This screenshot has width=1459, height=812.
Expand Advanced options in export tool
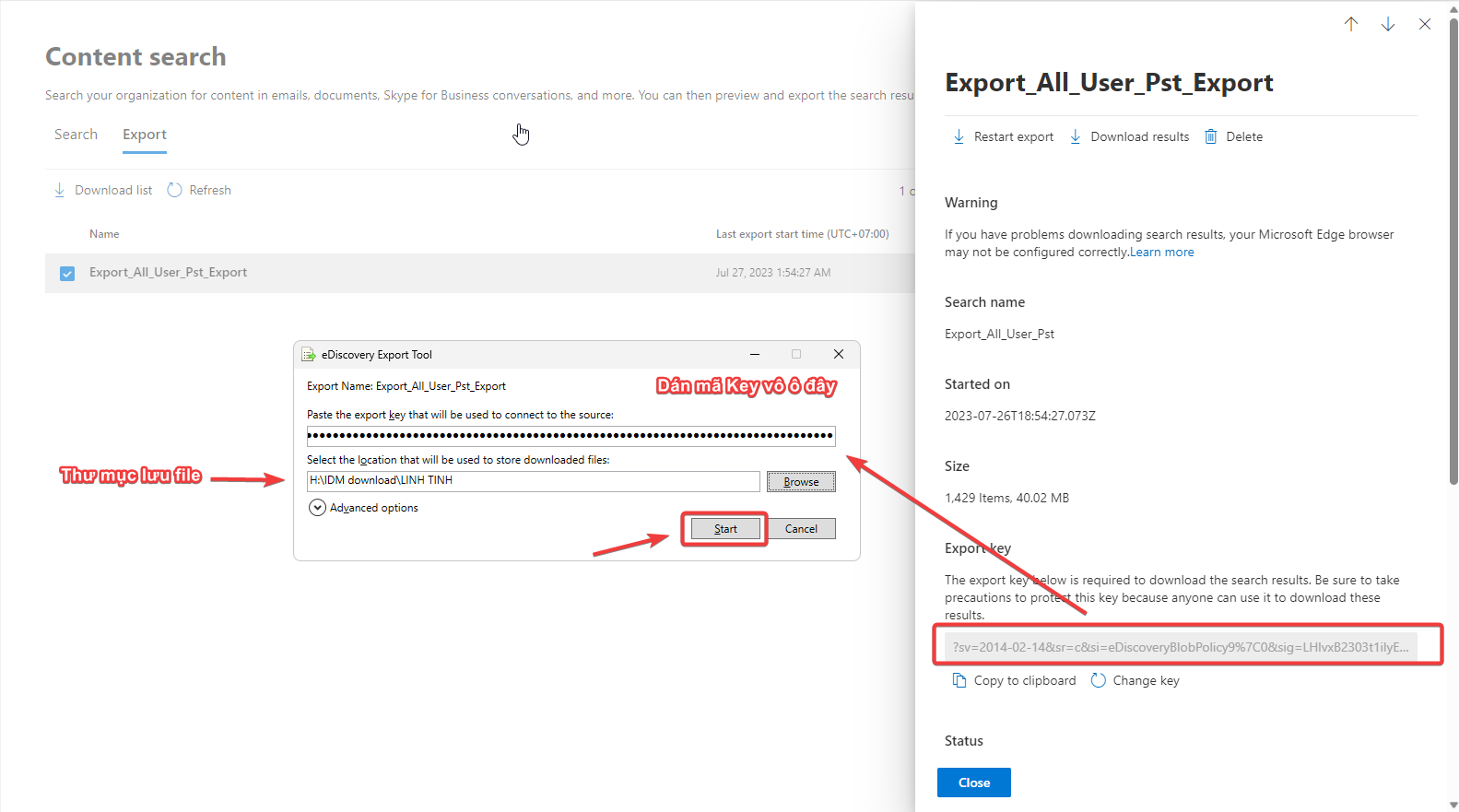click(317, 508)
